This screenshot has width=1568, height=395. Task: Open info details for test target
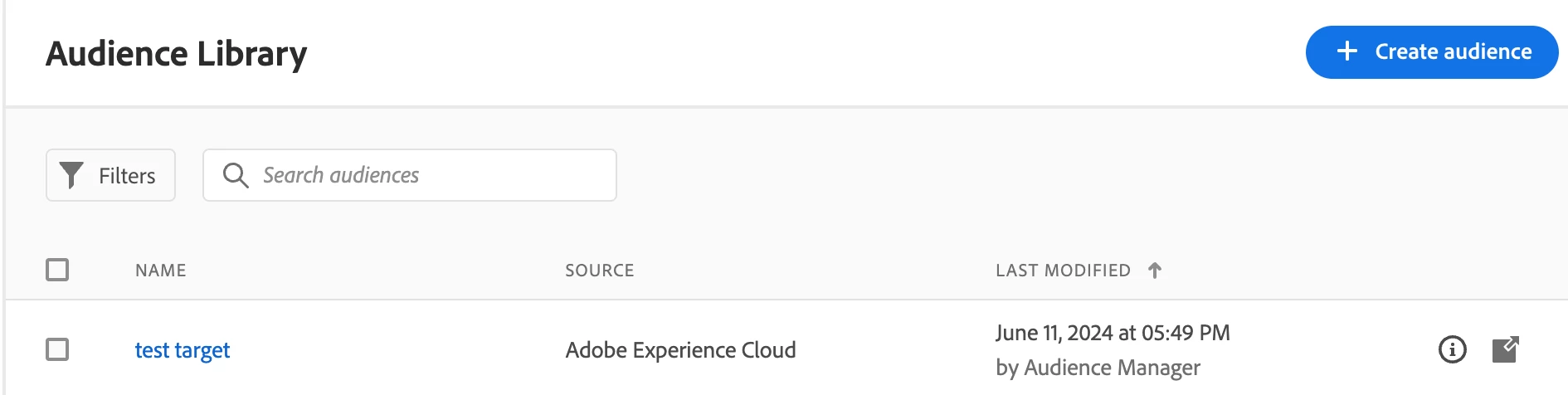pyautogui.click(x=1452, y=349)
